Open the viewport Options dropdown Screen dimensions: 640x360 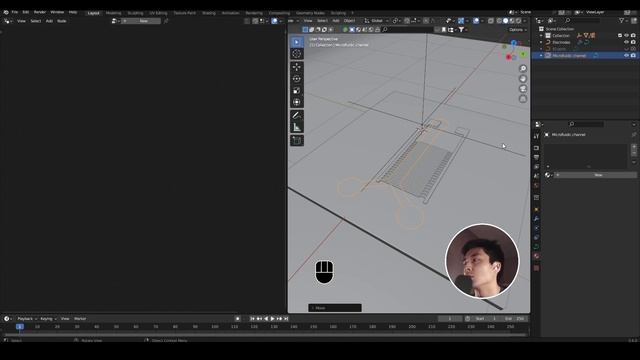(x=518, y=30)
